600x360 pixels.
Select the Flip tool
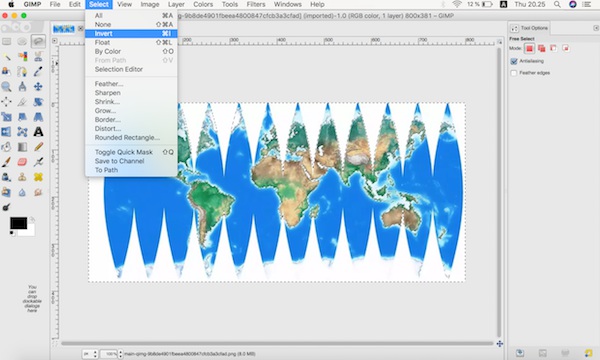(x=7, y=132)
